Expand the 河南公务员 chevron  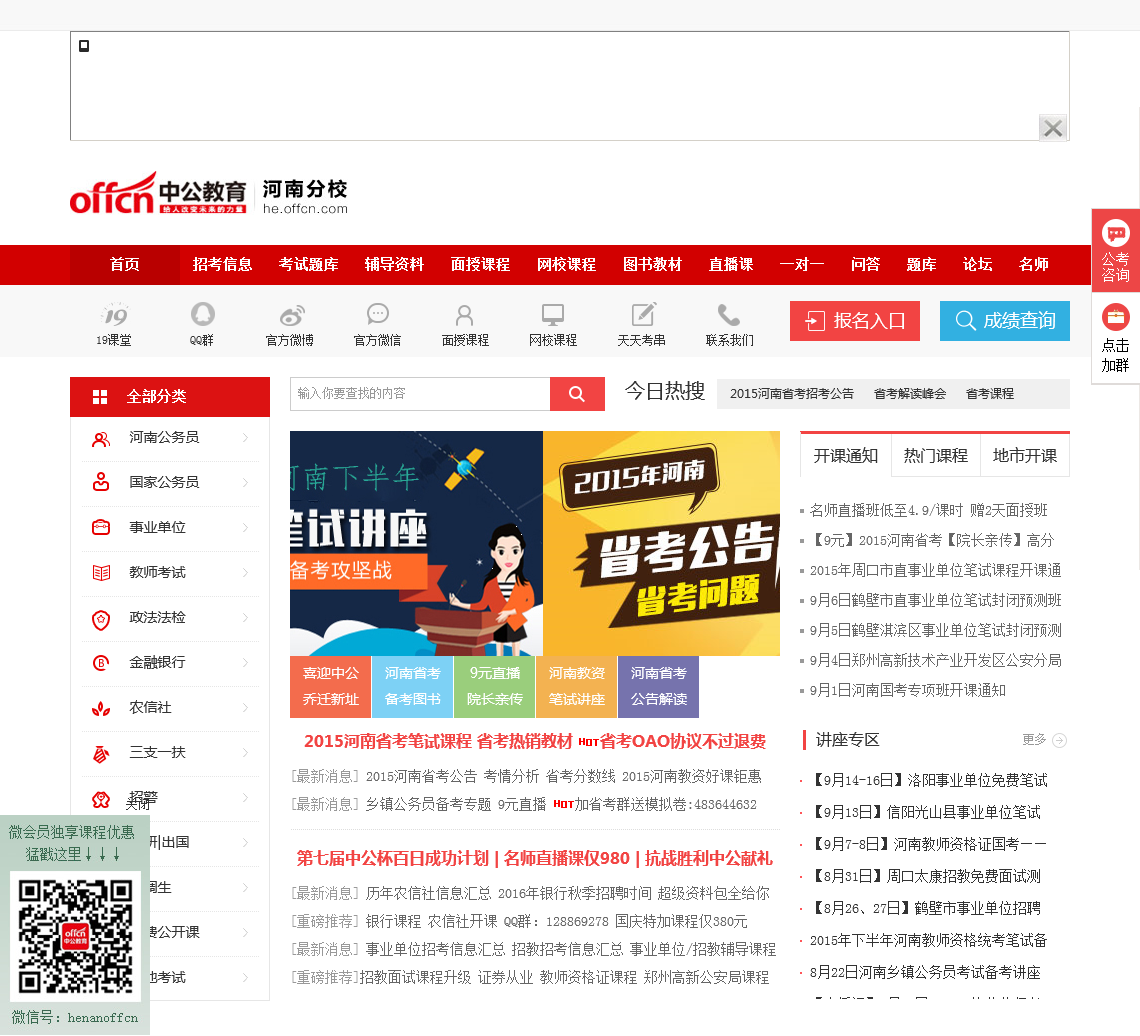coord(245,438)
